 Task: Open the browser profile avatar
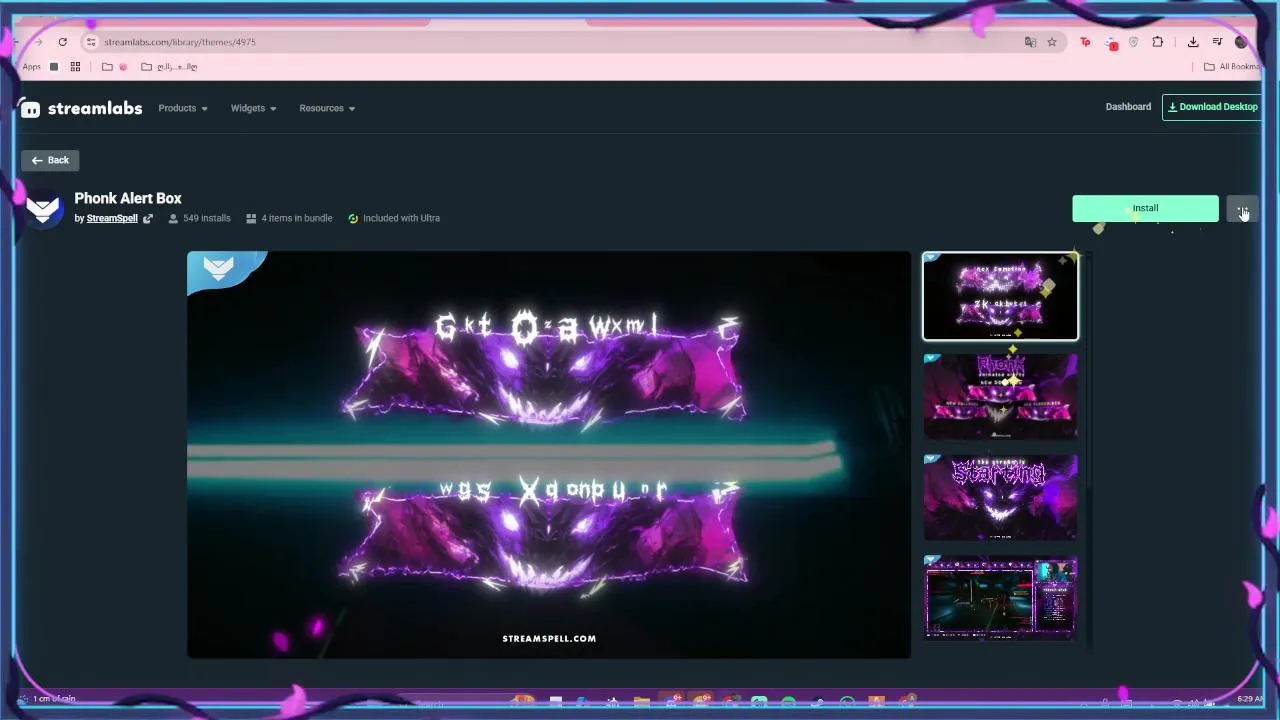point(1241,42)
